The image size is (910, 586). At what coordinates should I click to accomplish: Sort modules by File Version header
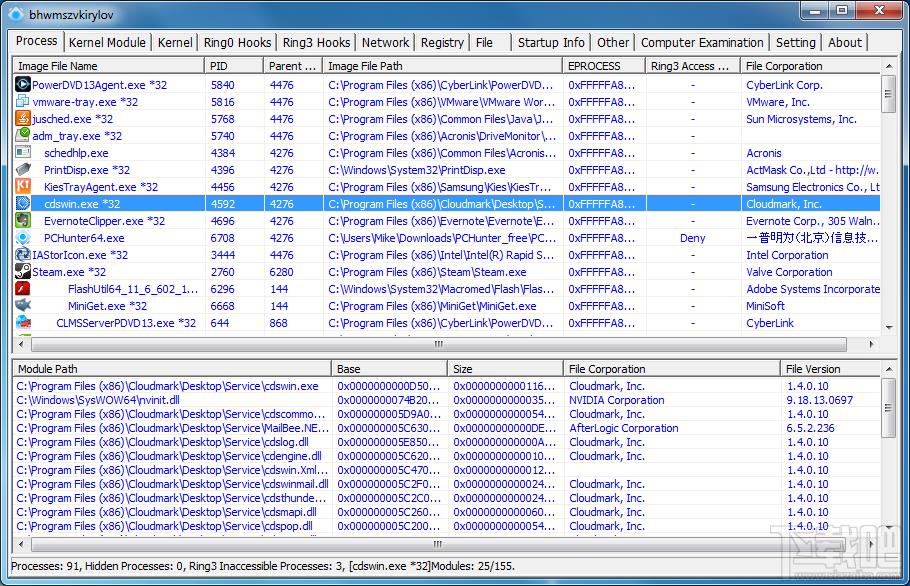pyautogui.click(x=830, y=368)
